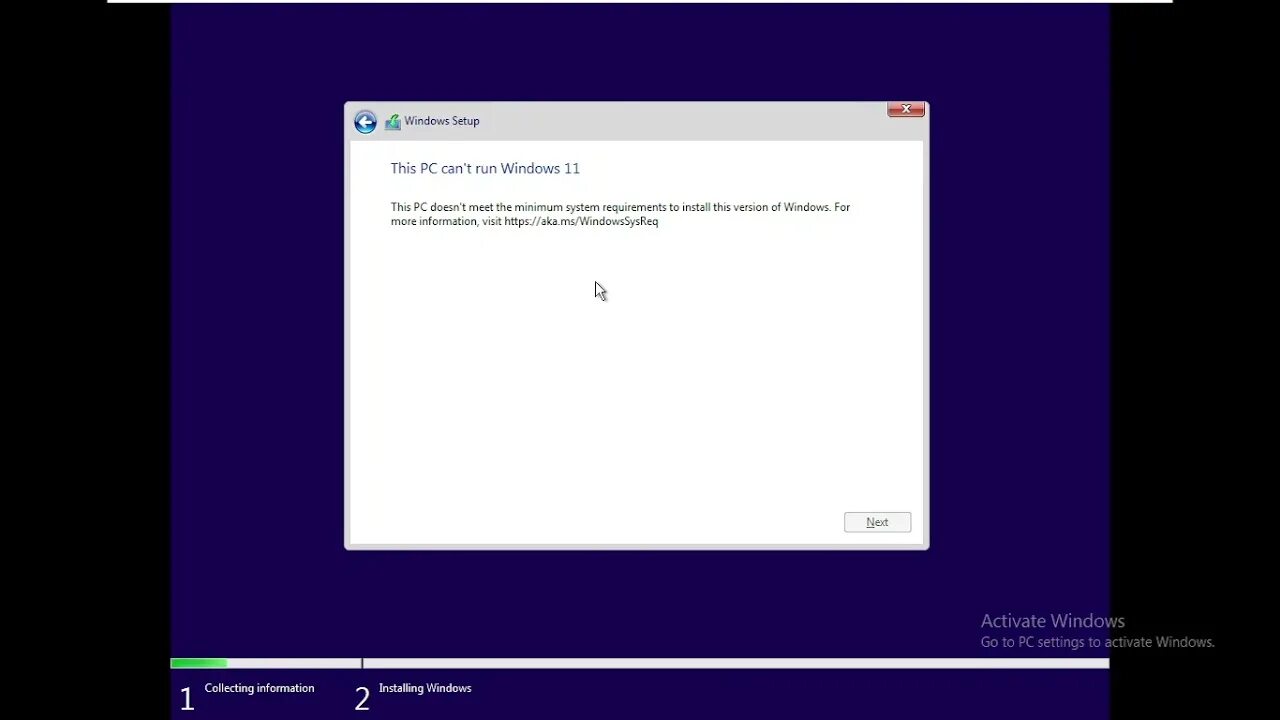Image resolution: width=1280 pixels, height=720 pixels.
Task: Click the https://aka.ms/WindowsSysReq address text
Action: click(x=581, y=221)
